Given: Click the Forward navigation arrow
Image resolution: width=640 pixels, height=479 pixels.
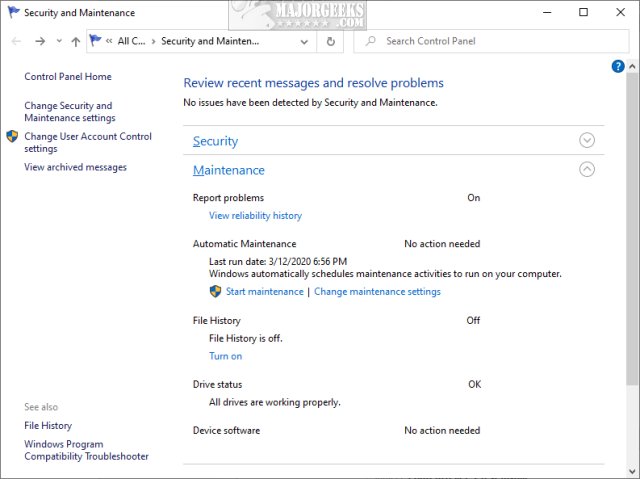Looking at the screenshot, I should coord(39,41).
